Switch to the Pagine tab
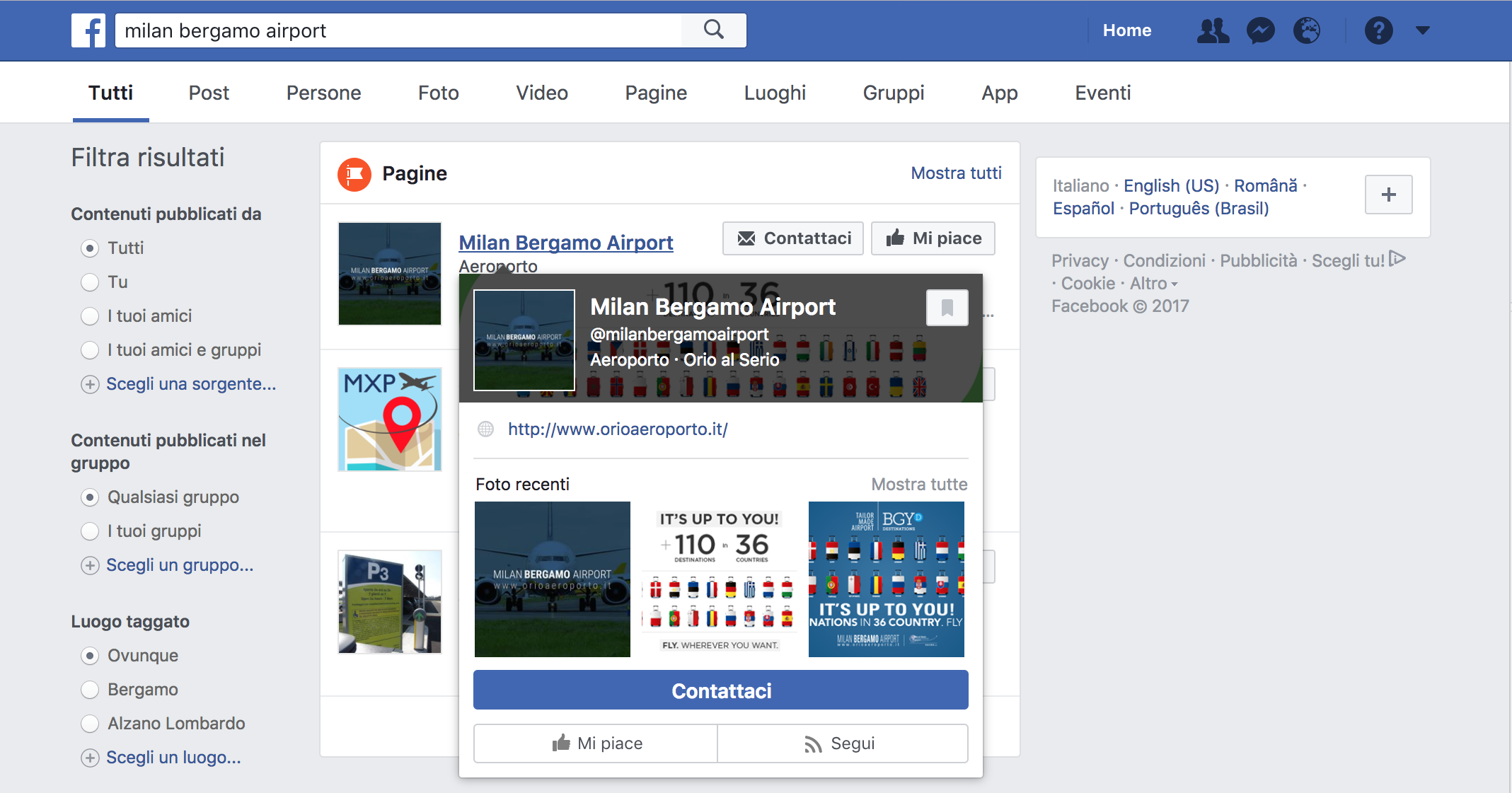Image resolution: width=1512 pixels, height=793 pixels. (656, 93)
